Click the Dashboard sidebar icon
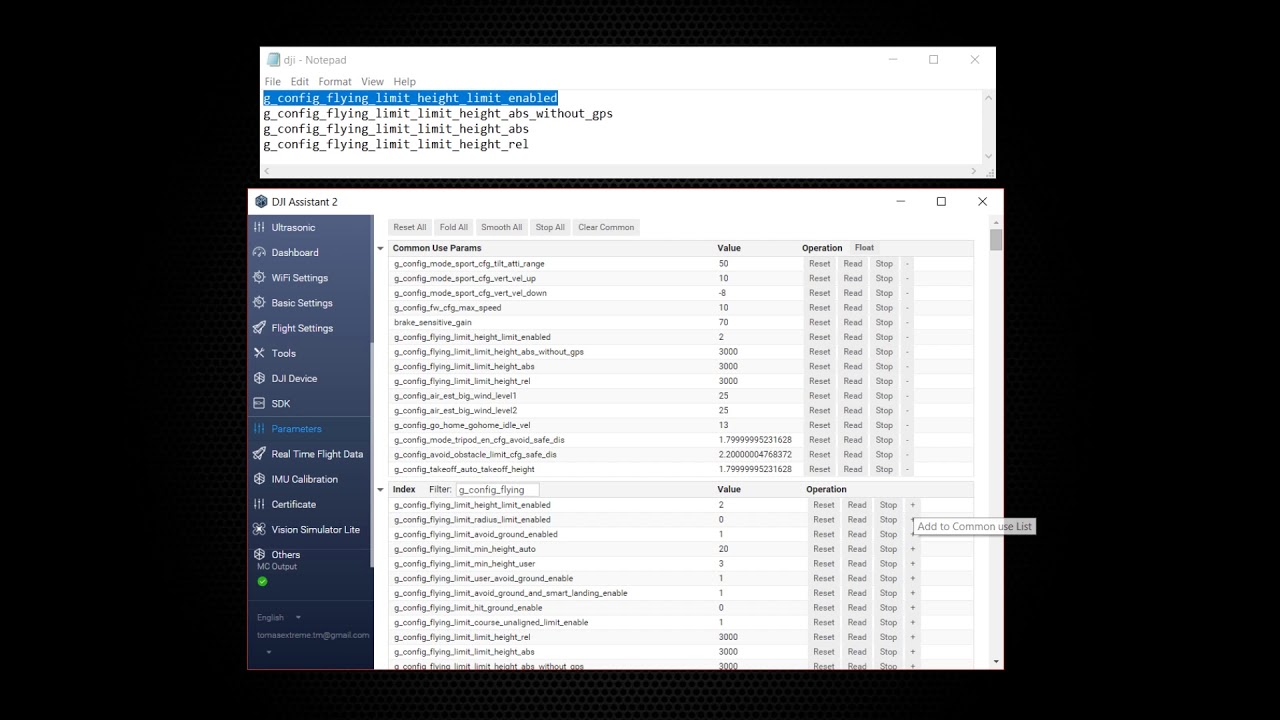Screen dimensions: 1280x720 point(260,252)
